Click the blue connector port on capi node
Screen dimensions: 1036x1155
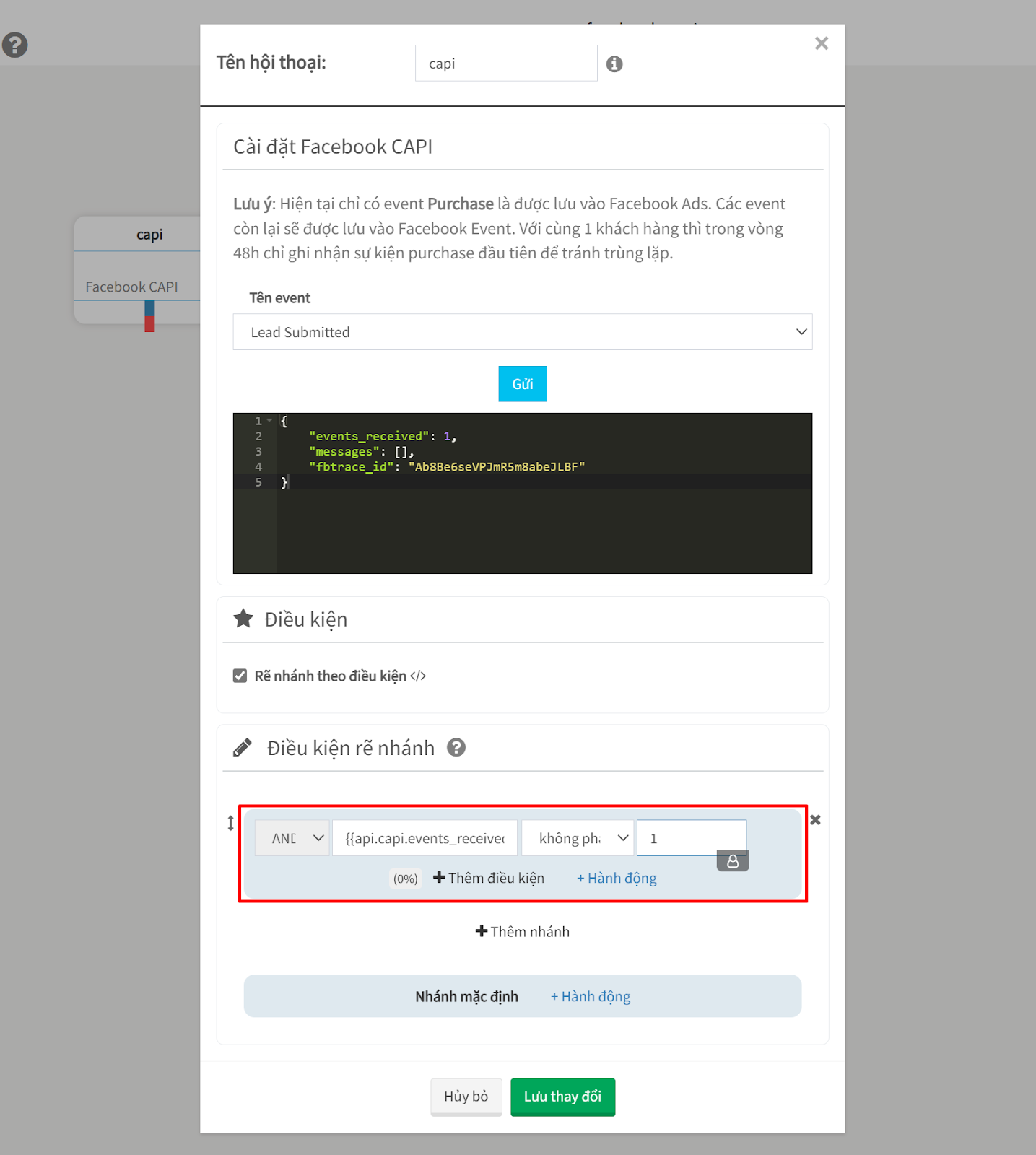149,308
